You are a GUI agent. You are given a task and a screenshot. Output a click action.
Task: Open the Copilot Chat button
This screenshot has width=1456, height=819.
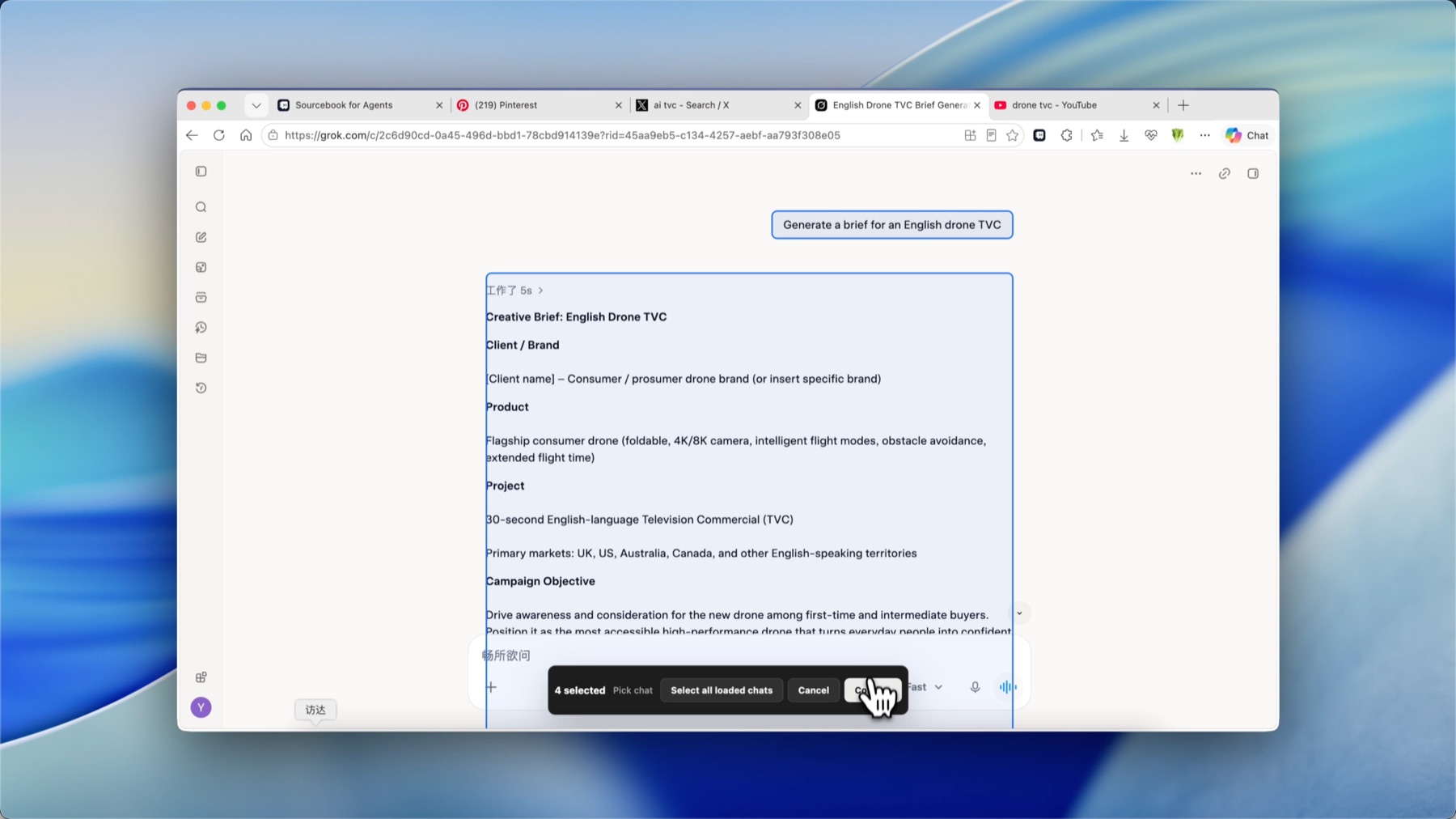[1247, 135]
